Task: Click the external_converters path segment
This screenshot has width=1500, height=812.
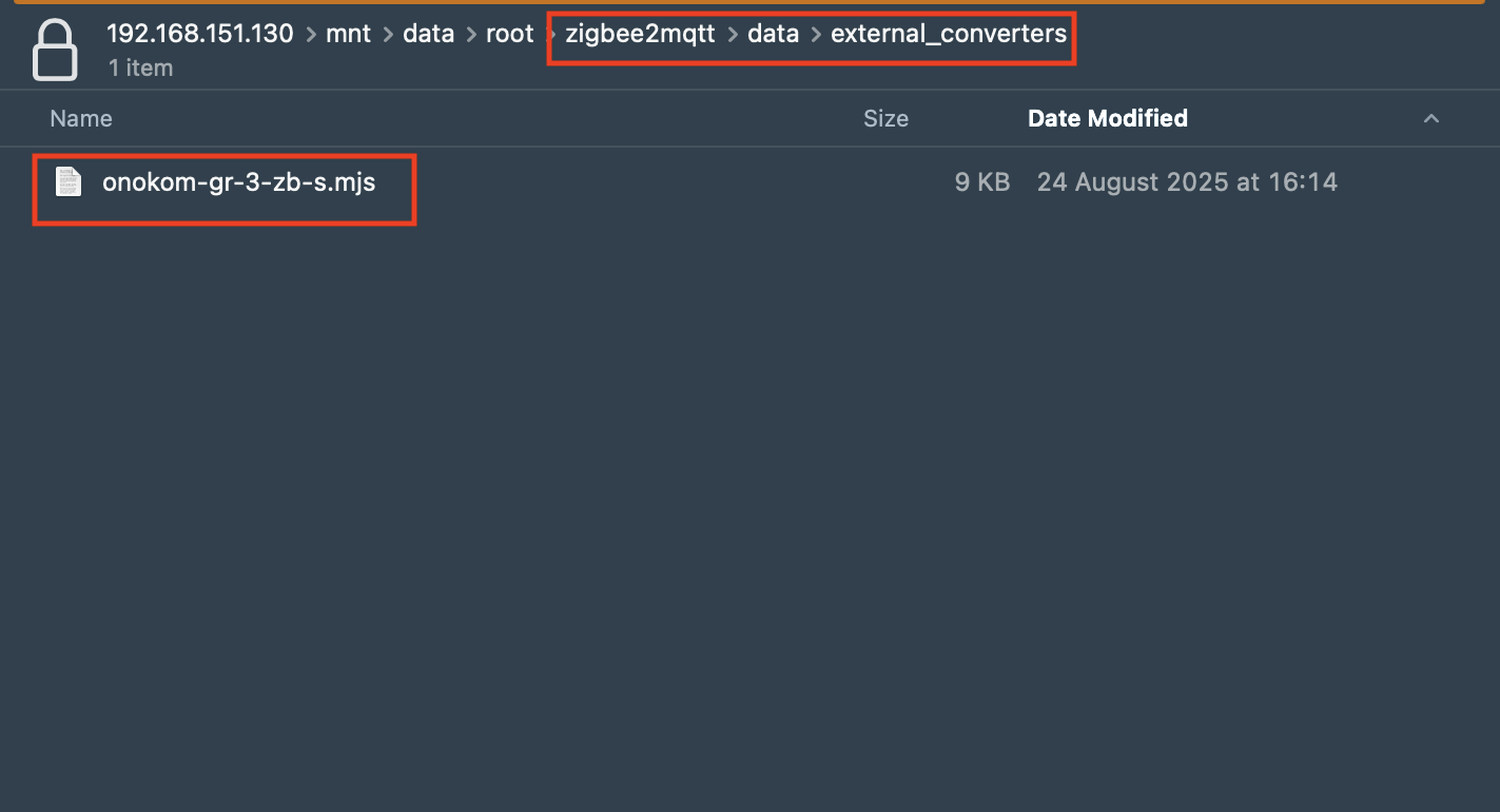Action: [x=948, y=34]
